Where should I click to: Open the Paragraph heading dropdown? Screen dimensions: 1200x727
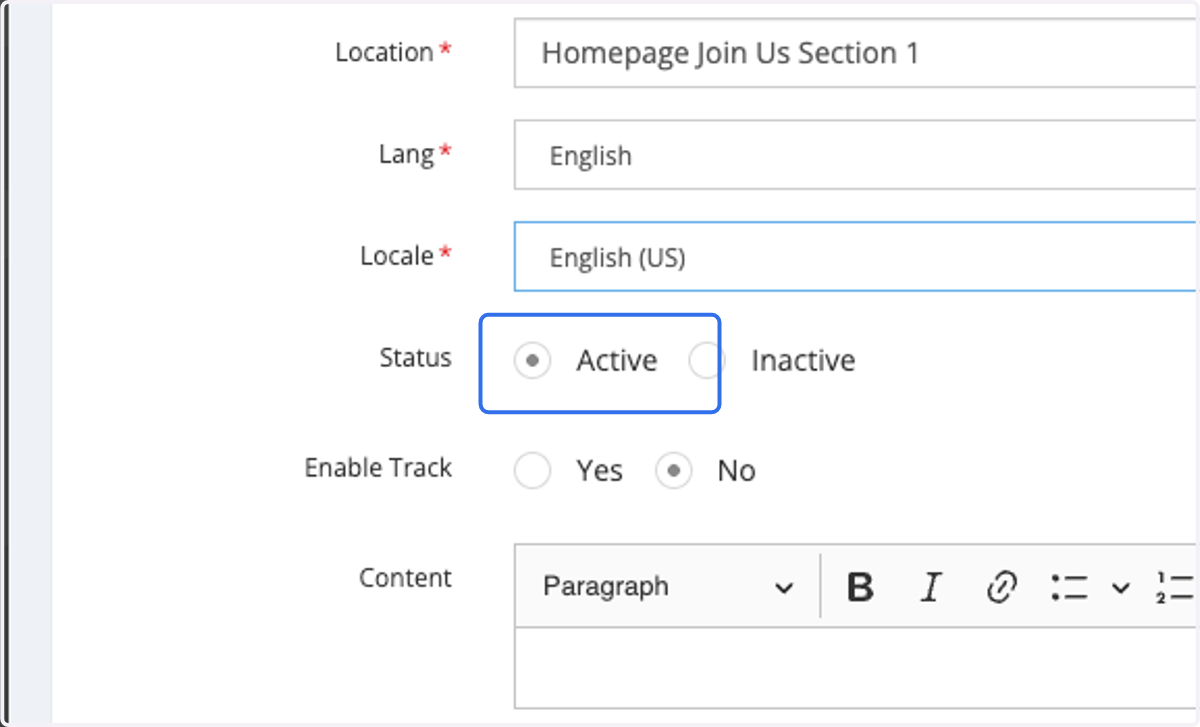coord(668,587)
